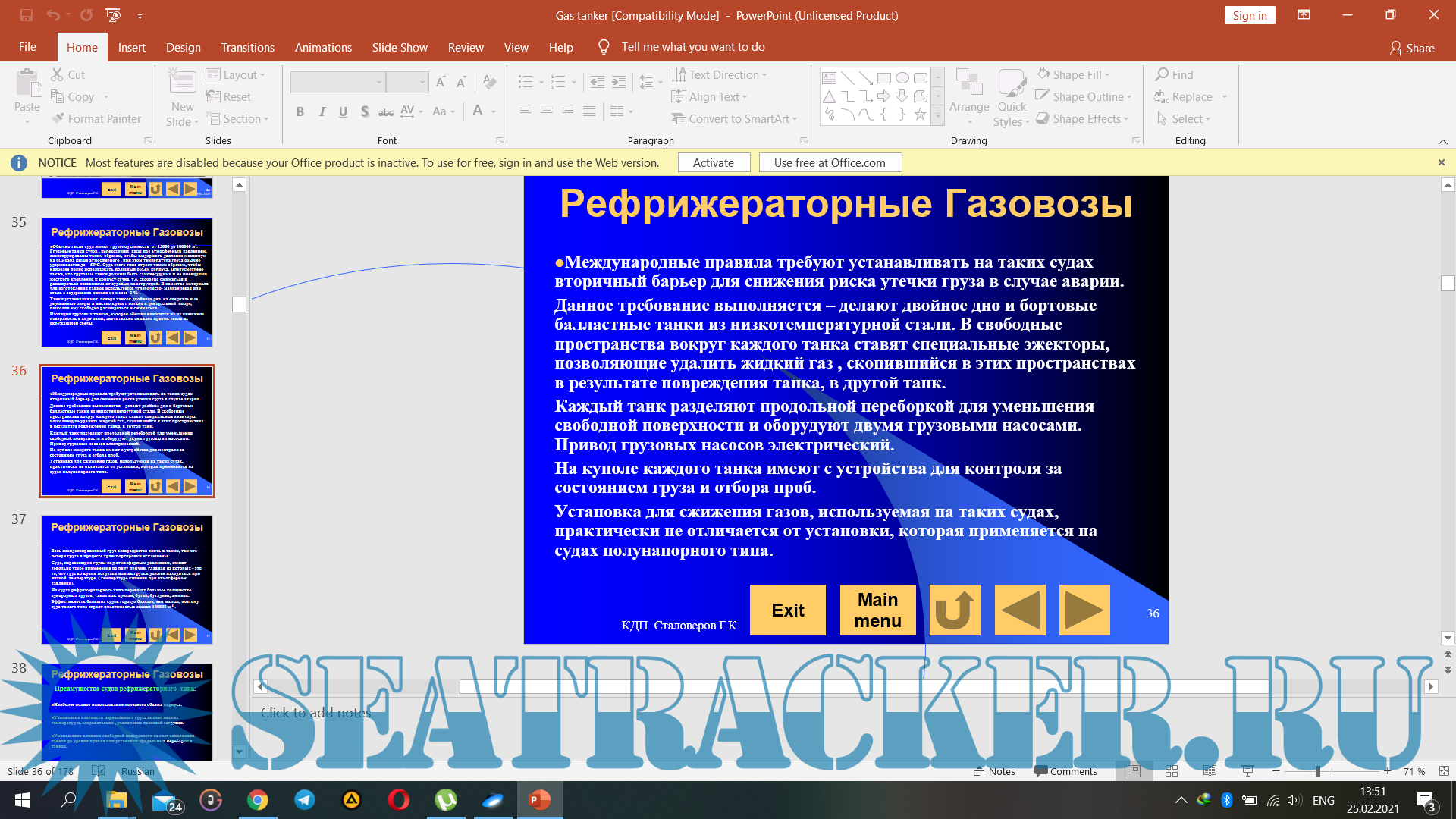Switch to the Slide Show tab
The width and height of the screenshot is (1456, 819).
click(x=400, y=47)
